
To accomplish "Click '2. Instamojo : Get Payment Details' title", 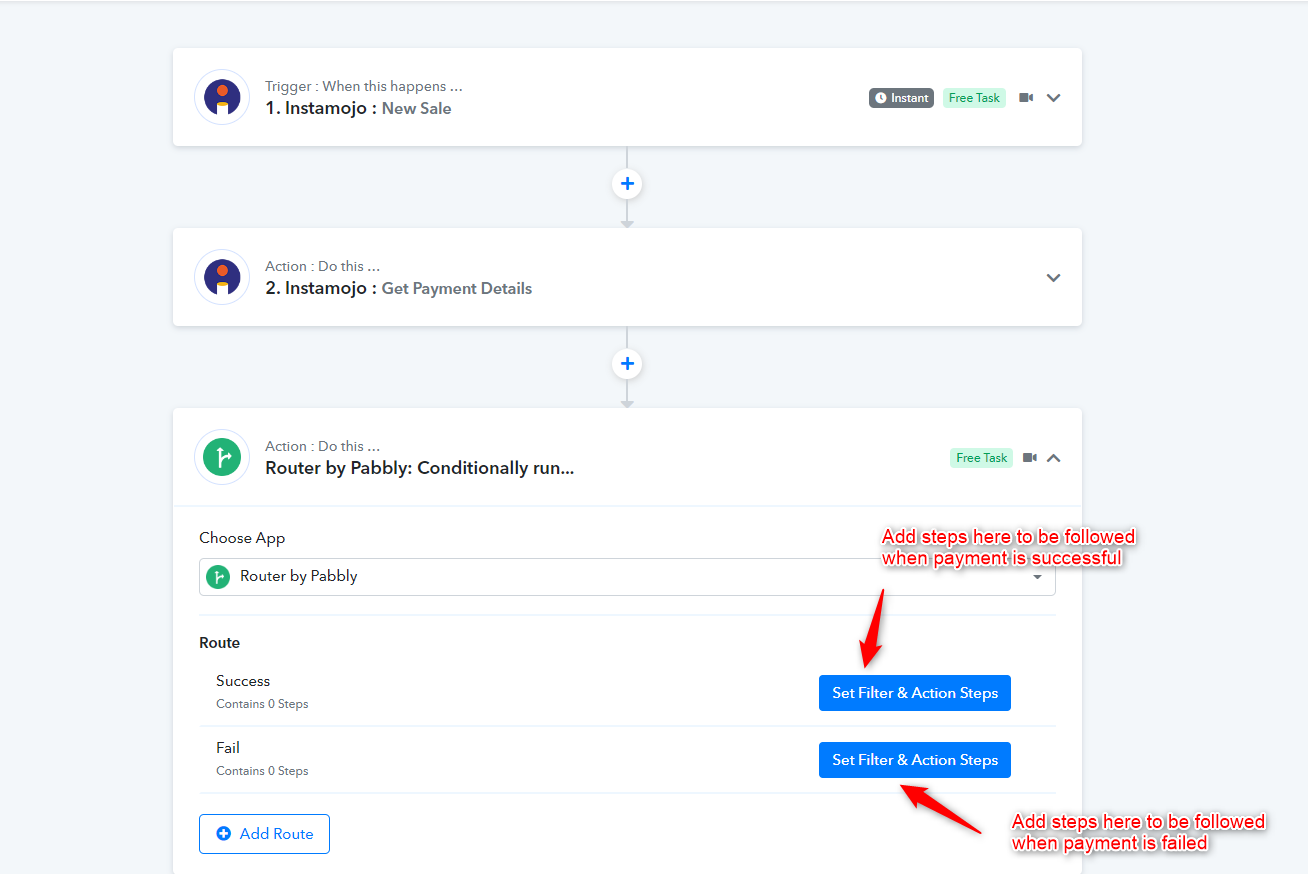I will 398,288.
